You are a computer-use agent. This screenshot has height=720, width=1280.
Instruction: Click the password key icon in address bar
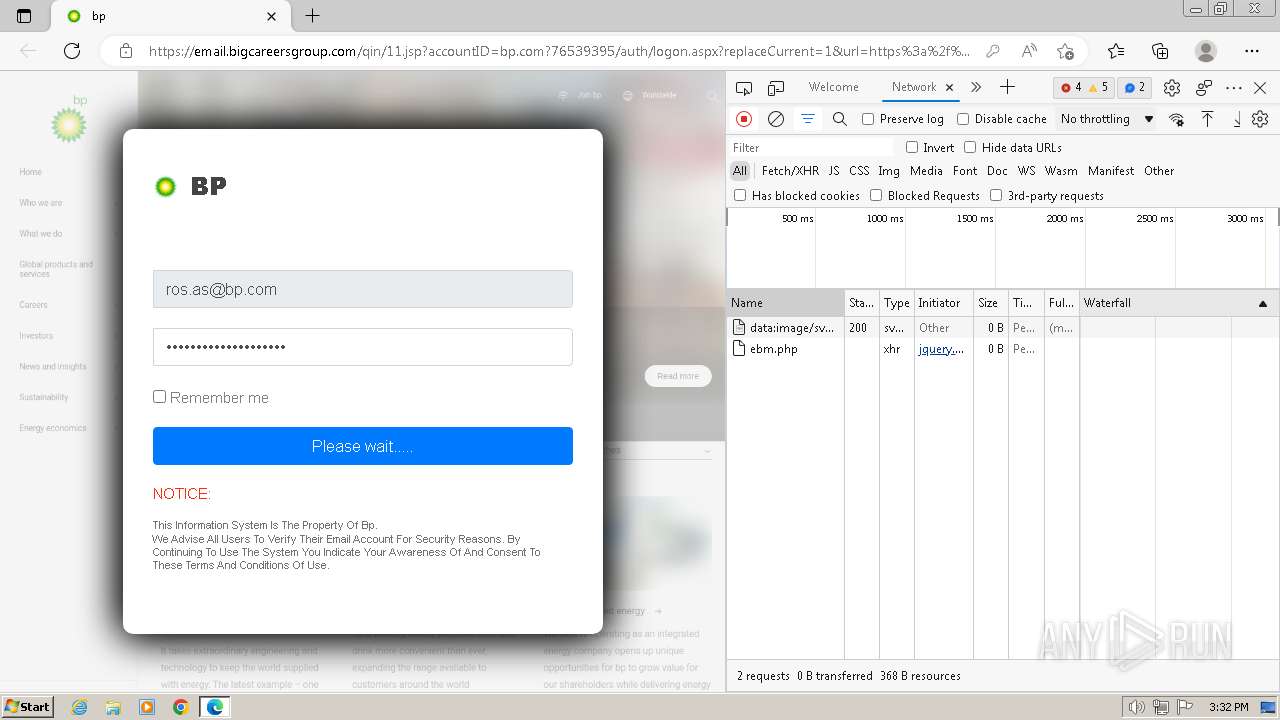click(x=993, y=51)
